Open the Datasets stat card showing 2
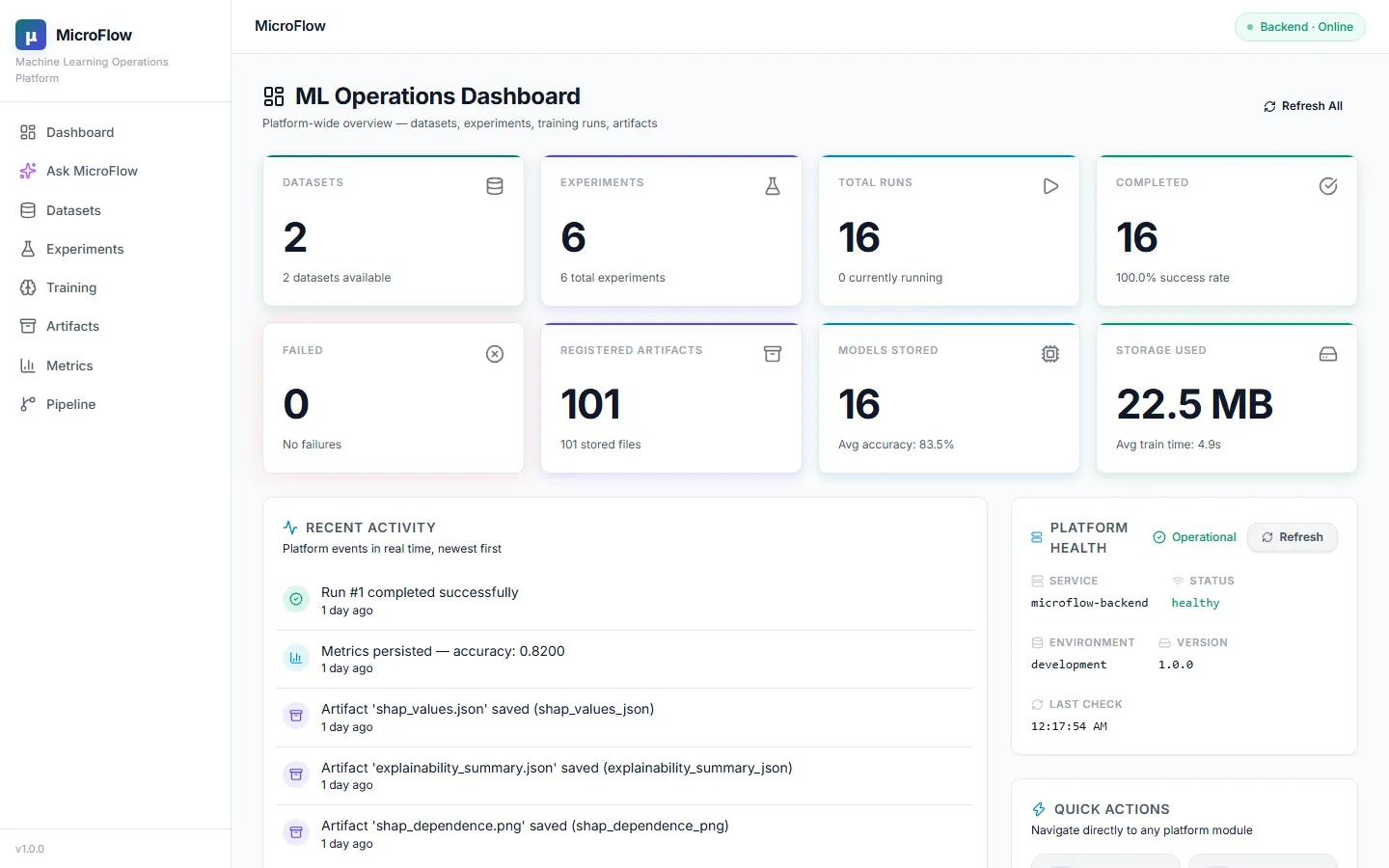 tap(394, 231)
